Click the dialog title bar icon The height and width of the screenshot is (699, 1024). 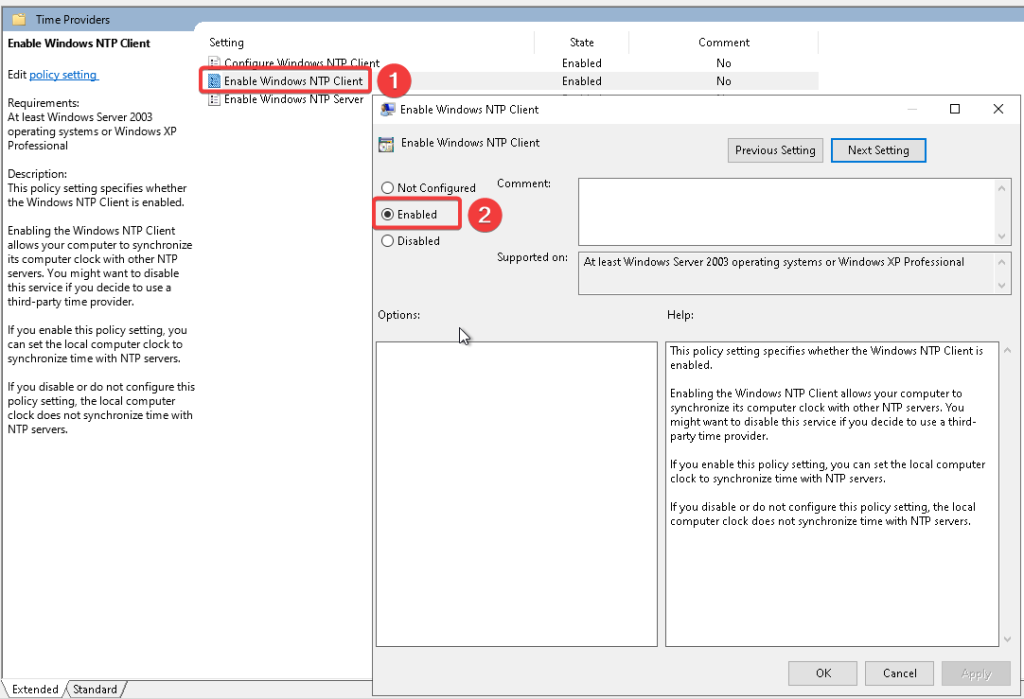click(x=387, y=109)
